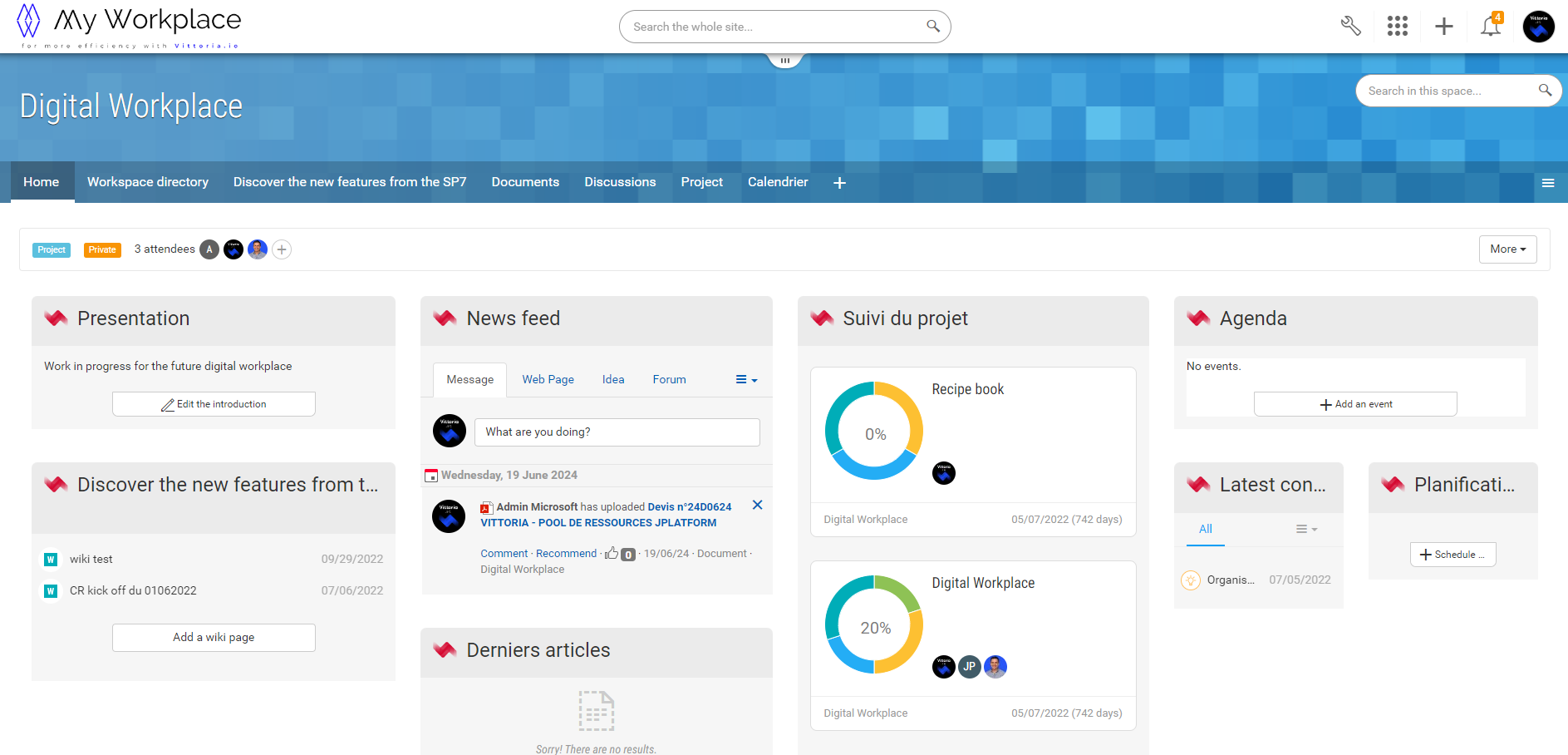Screen dimensions: 1568x755
Task: Click the calendar icon next to Wednesday 19 June
Action: pos(431,475)
